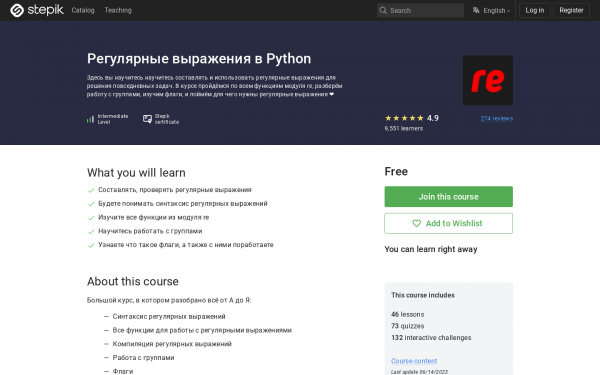Click the Log in button
Screen dimensions: 600x375
coord(535,10)
